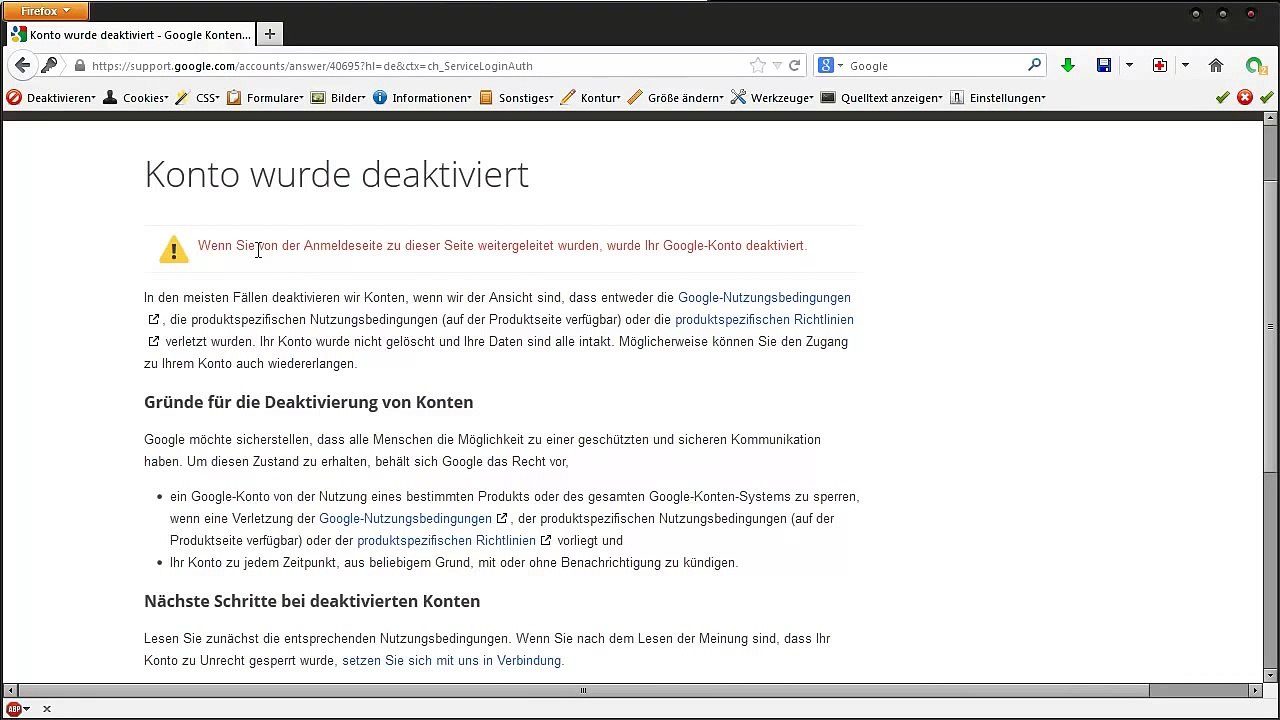Image resolution: width=1280 pixels, height=720 pixels.
Task: Open the Größe ändern menu
Action: point(676,98)
